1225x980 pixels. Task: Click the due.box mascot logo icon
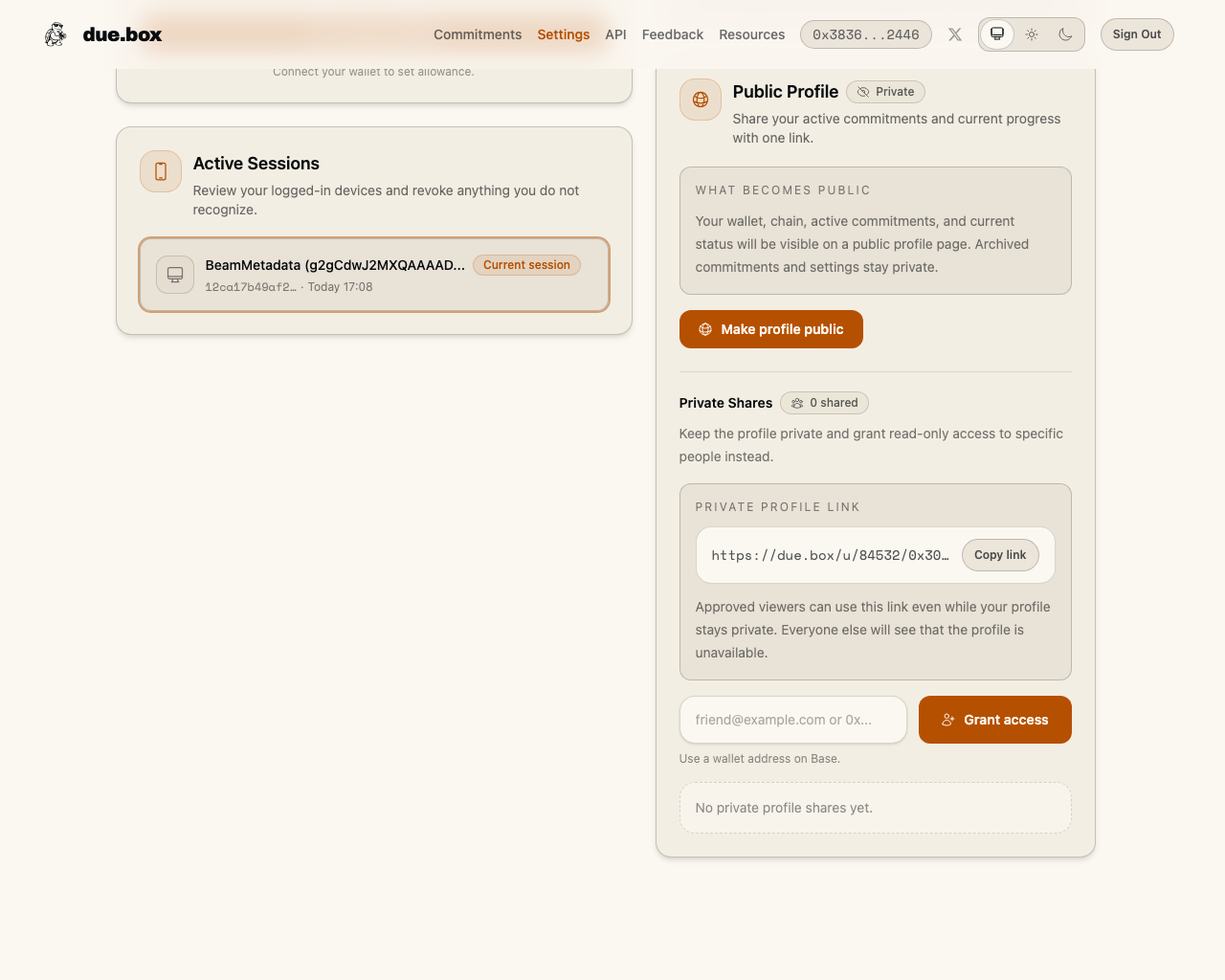click(x=56, y=34)
